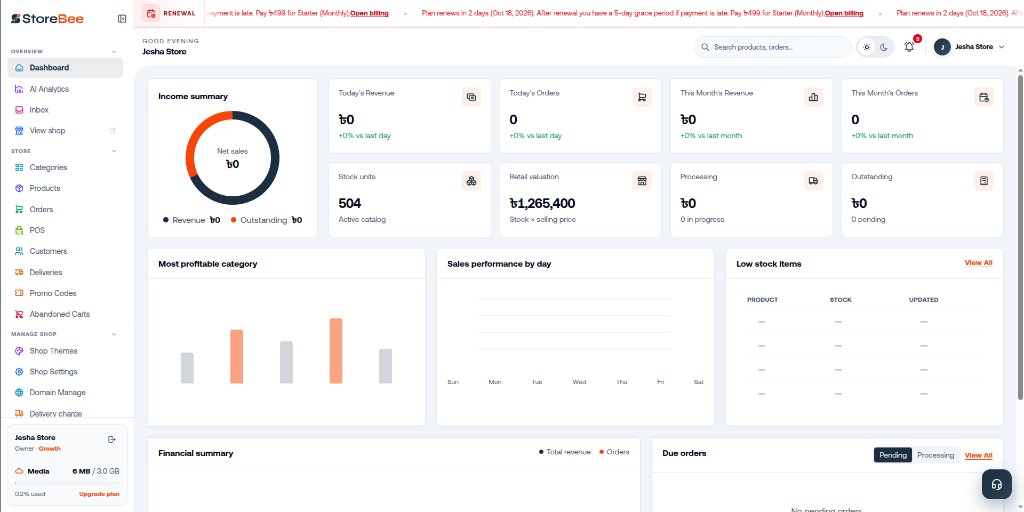
Task: Open AI Analytics in the sidebar
Action: pos(65,89)
